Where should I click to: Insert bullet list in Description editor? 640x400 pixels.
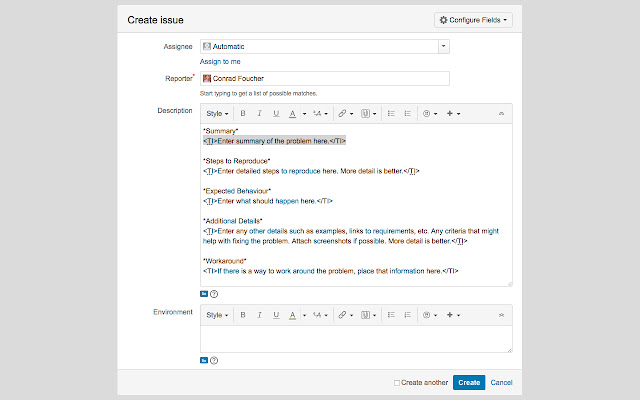pos(391,114)
